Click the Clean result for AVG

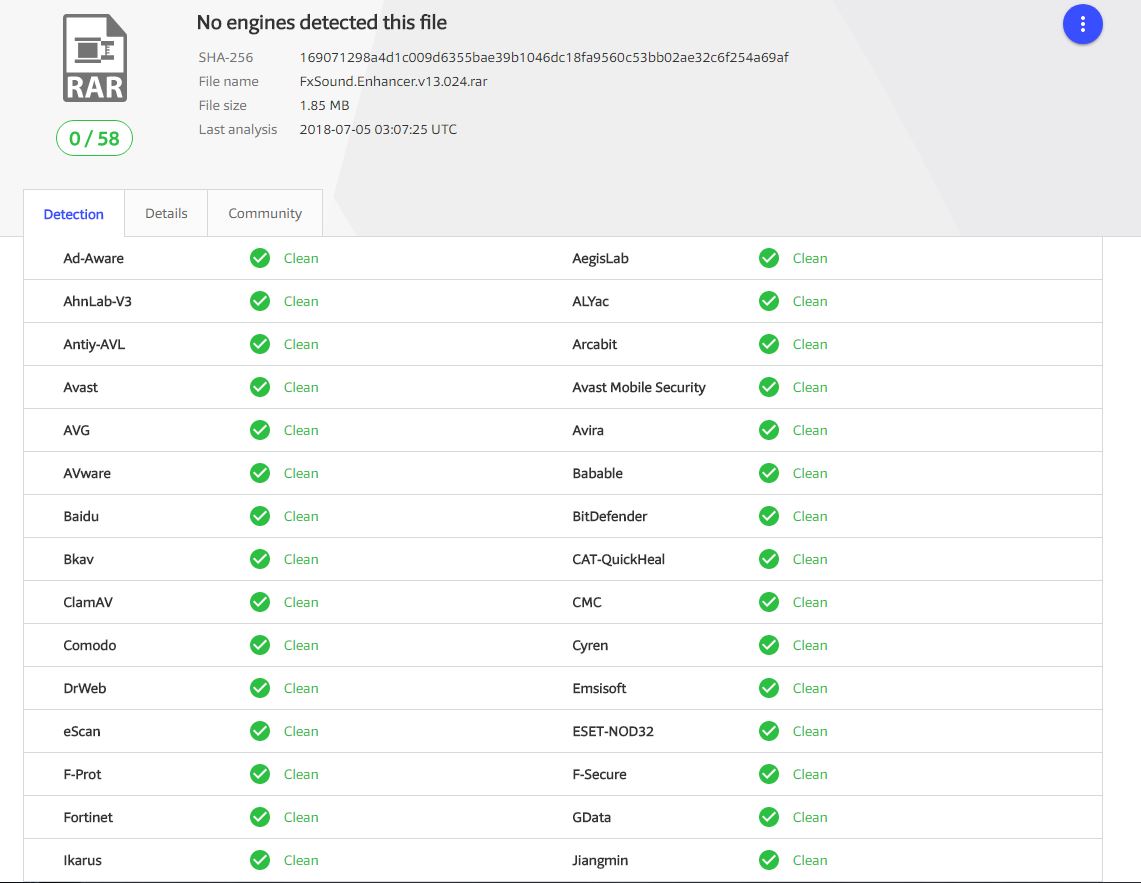click(x=301, y=430)
